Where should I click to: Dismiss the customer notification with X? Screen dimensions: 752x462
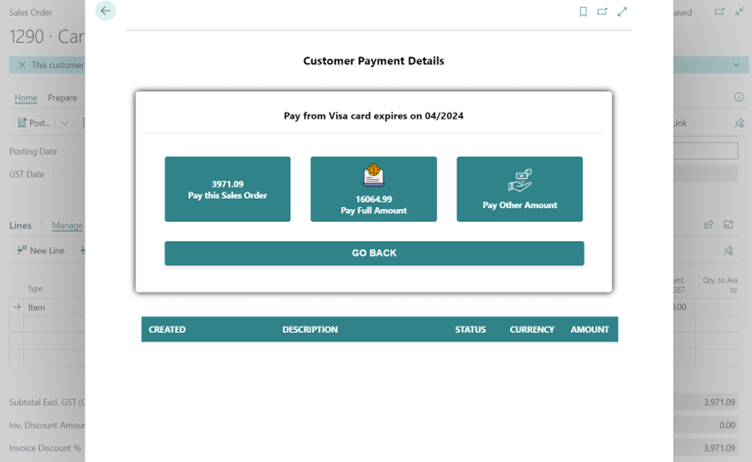tap(22, 65)
